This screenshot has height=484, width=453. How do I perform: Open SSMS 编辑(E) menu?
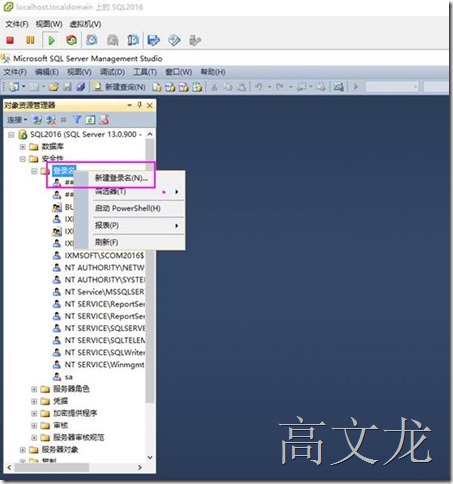(46, 72)
